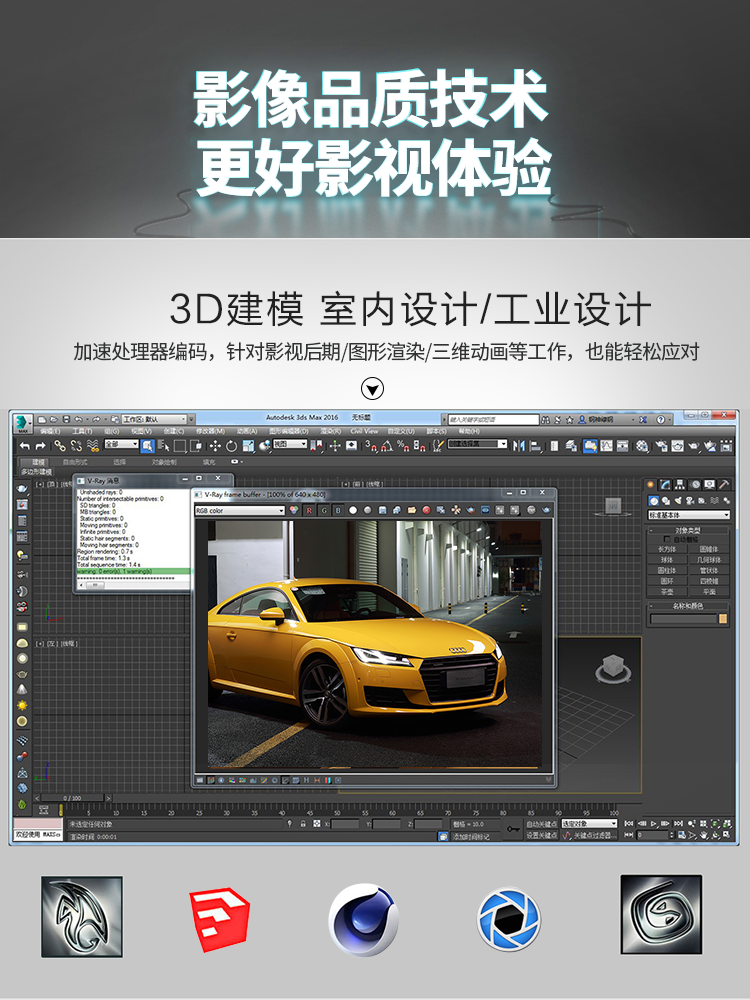Create a 平面 plane primitive
Screen dimensions: 750x1000
709,592
